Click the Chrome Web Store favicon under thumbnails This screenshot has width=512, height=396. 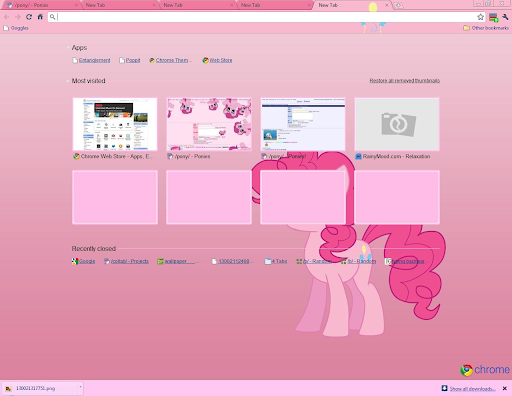(76, 156)
